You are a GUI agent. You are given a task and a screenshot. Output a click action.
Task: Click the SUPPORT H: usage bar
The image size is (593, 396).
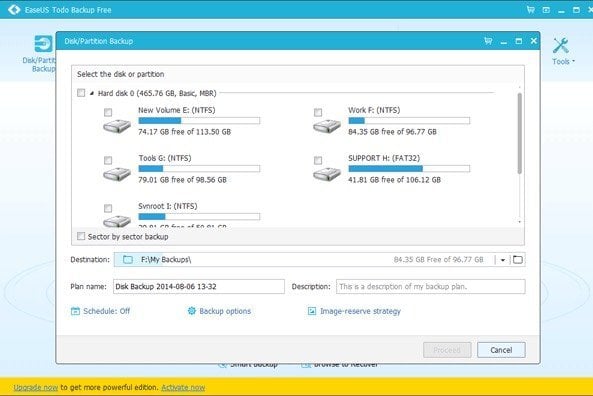point(409,169)
